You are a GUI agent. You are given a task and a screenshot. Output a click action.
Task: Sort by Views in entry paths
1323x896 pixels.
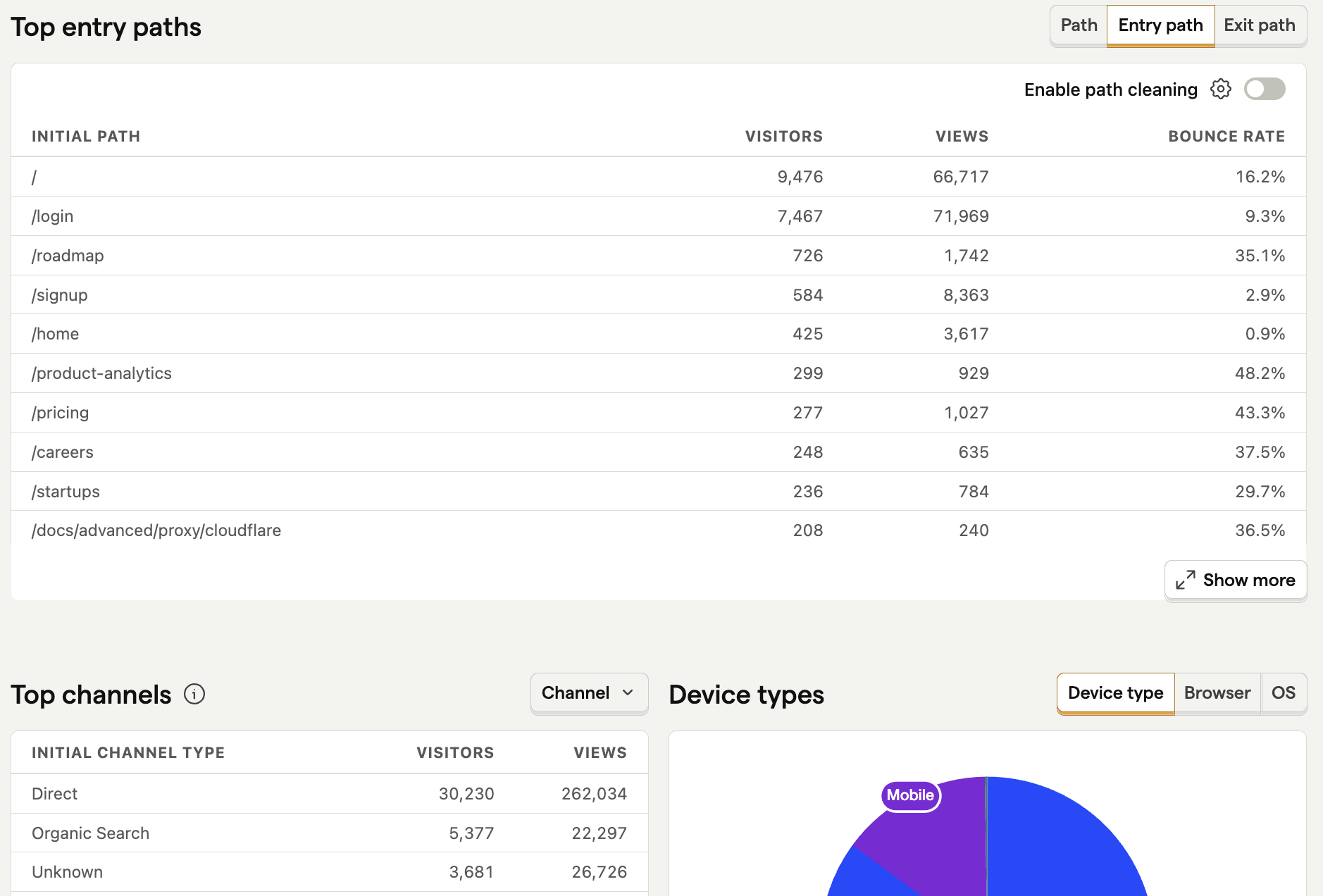962,137
